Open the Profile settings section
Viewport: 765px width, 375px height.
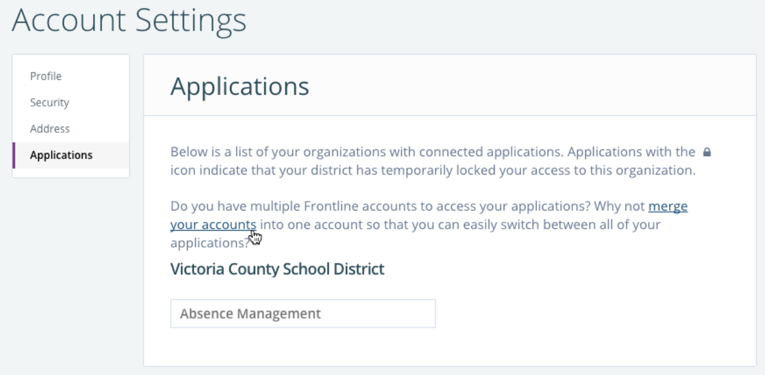(46, 76)
